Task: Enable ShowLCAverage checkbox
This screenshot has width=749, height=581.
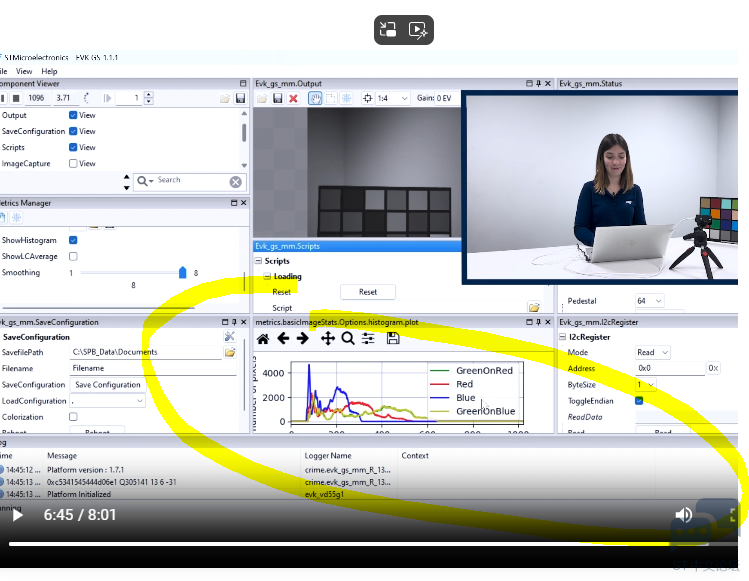Action: coord(73,257)
